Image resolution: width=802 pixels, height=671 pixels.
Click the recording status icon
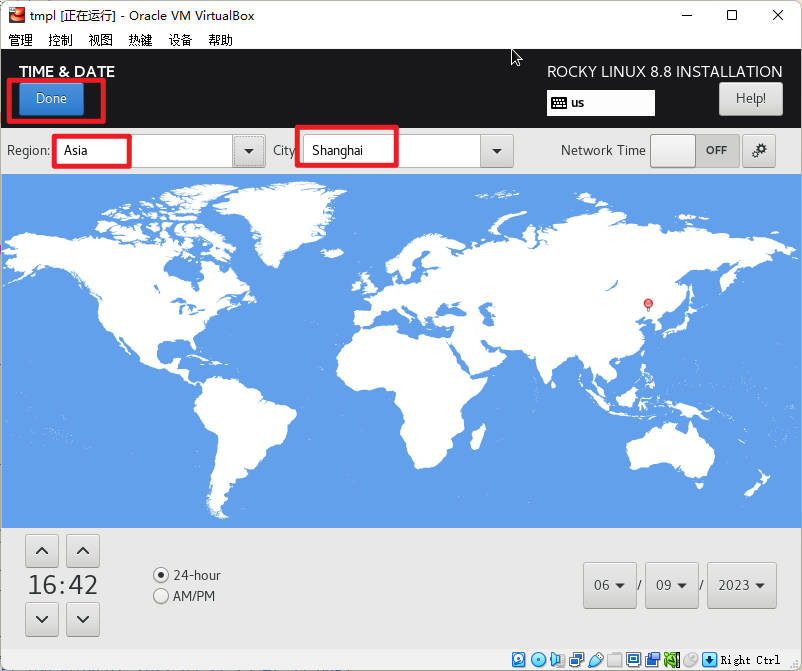tap(653, 660)
